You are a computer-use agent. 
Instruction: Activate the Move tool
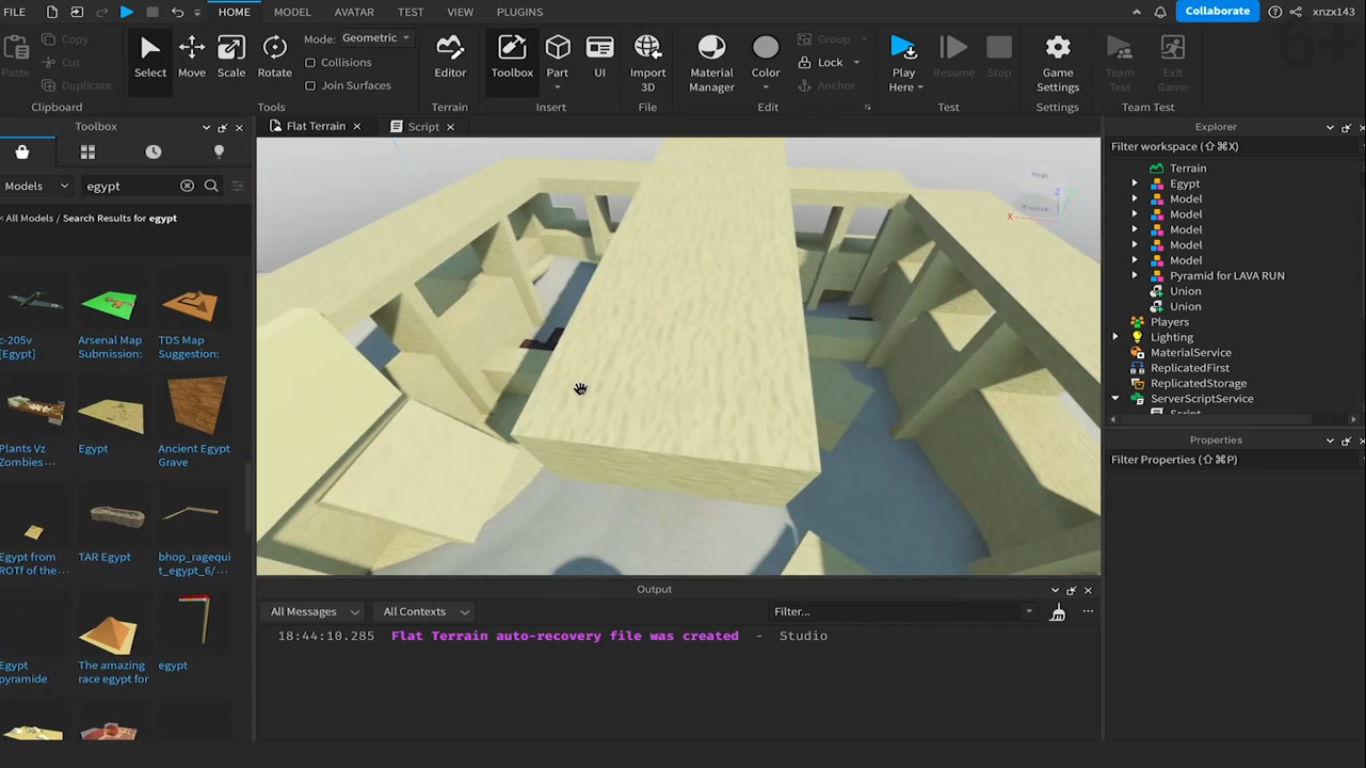pos(192,58)
